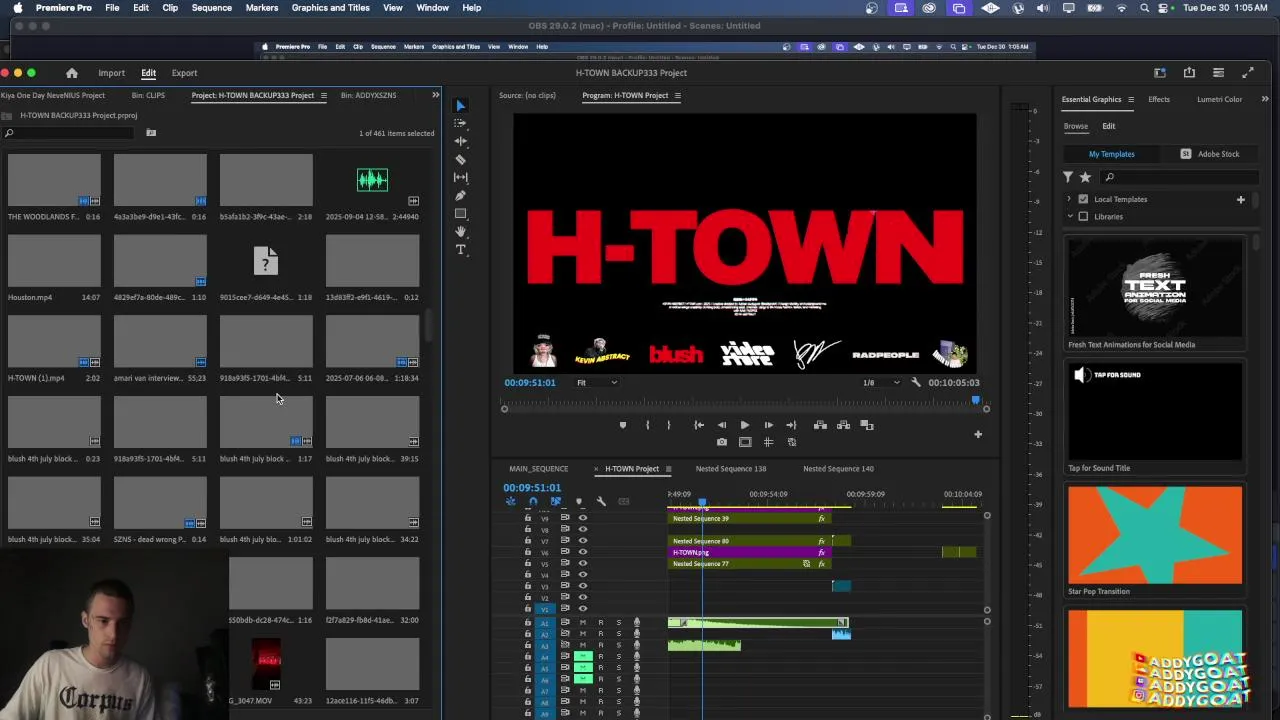Click the Extract button

[x=843, y=425]
